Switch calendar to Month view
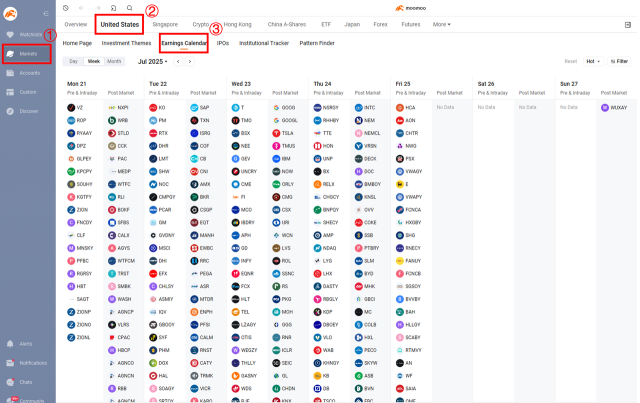Viewport: 640px width, 403px height. 114,62
